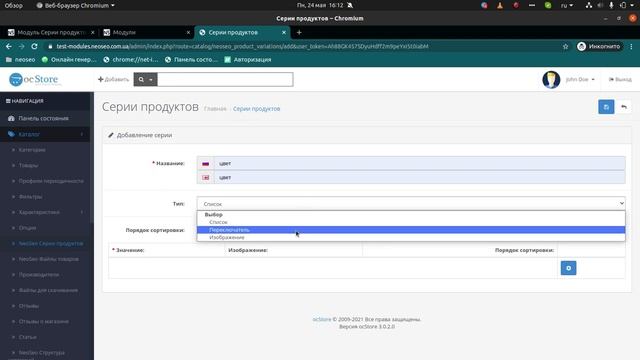Bookmark this page with the star icon
The image size is (640, 360).
click(565, 47)
